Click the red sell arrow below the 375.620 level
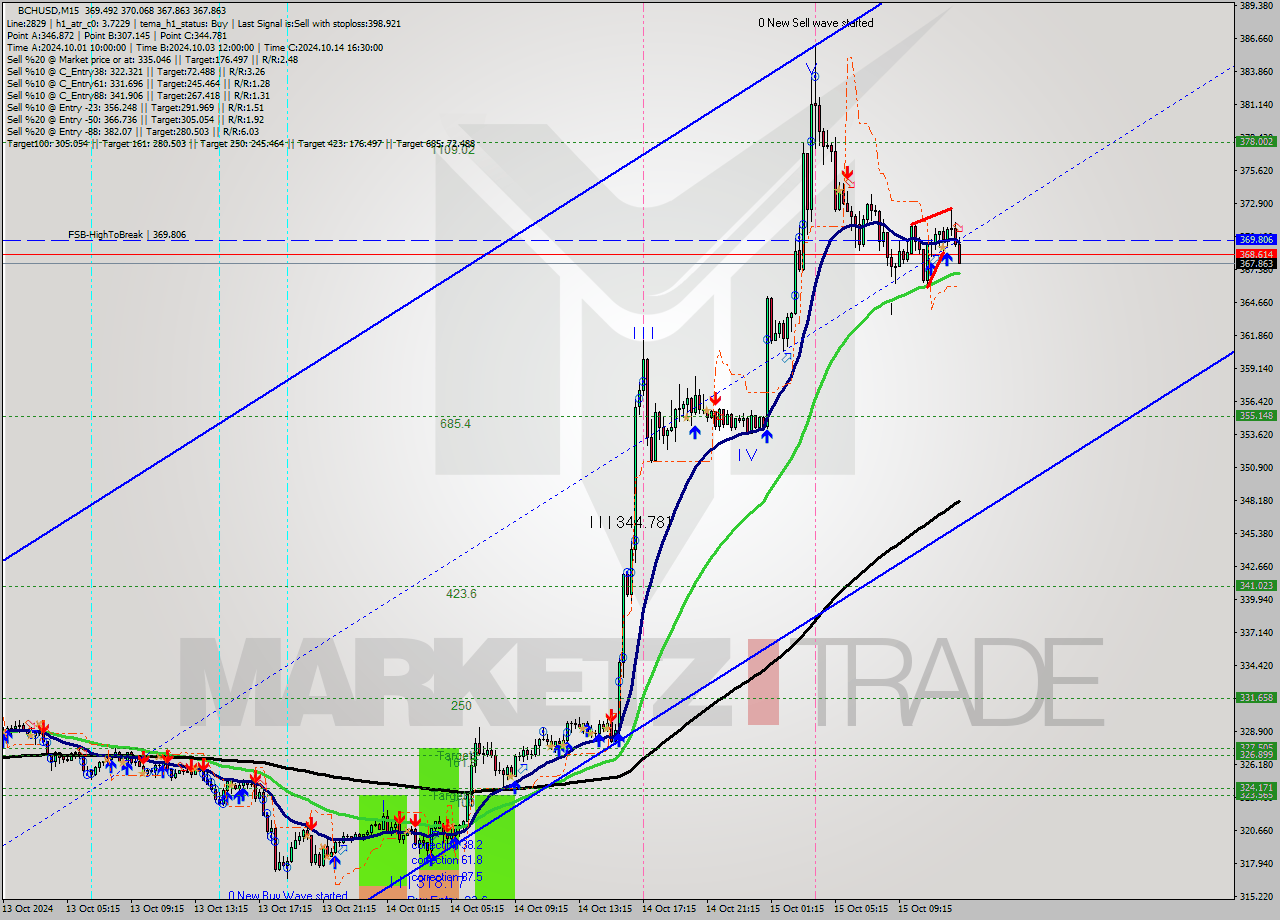 pos(847,173)
